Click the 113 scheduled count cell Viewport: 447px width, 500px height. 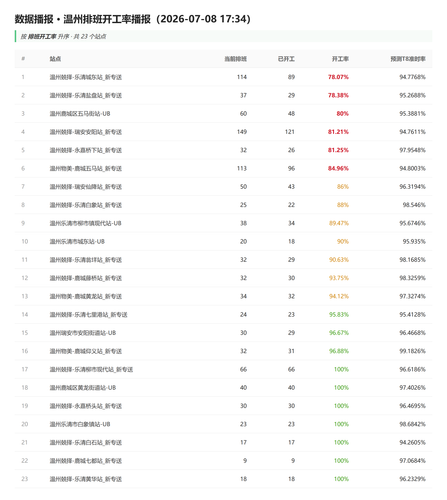(x=242, y=168)
